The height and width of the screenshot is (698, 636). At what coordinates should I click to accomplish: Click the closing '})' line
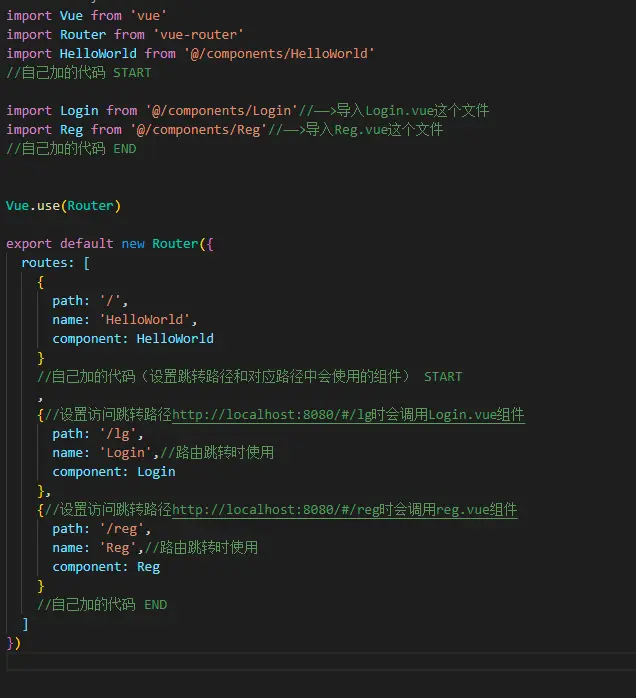click(x=13, y=643)
